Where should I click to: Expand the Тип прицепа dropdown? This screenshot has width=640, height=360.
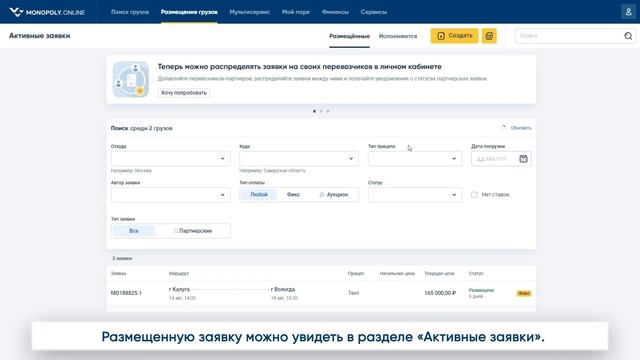point(415,159)
